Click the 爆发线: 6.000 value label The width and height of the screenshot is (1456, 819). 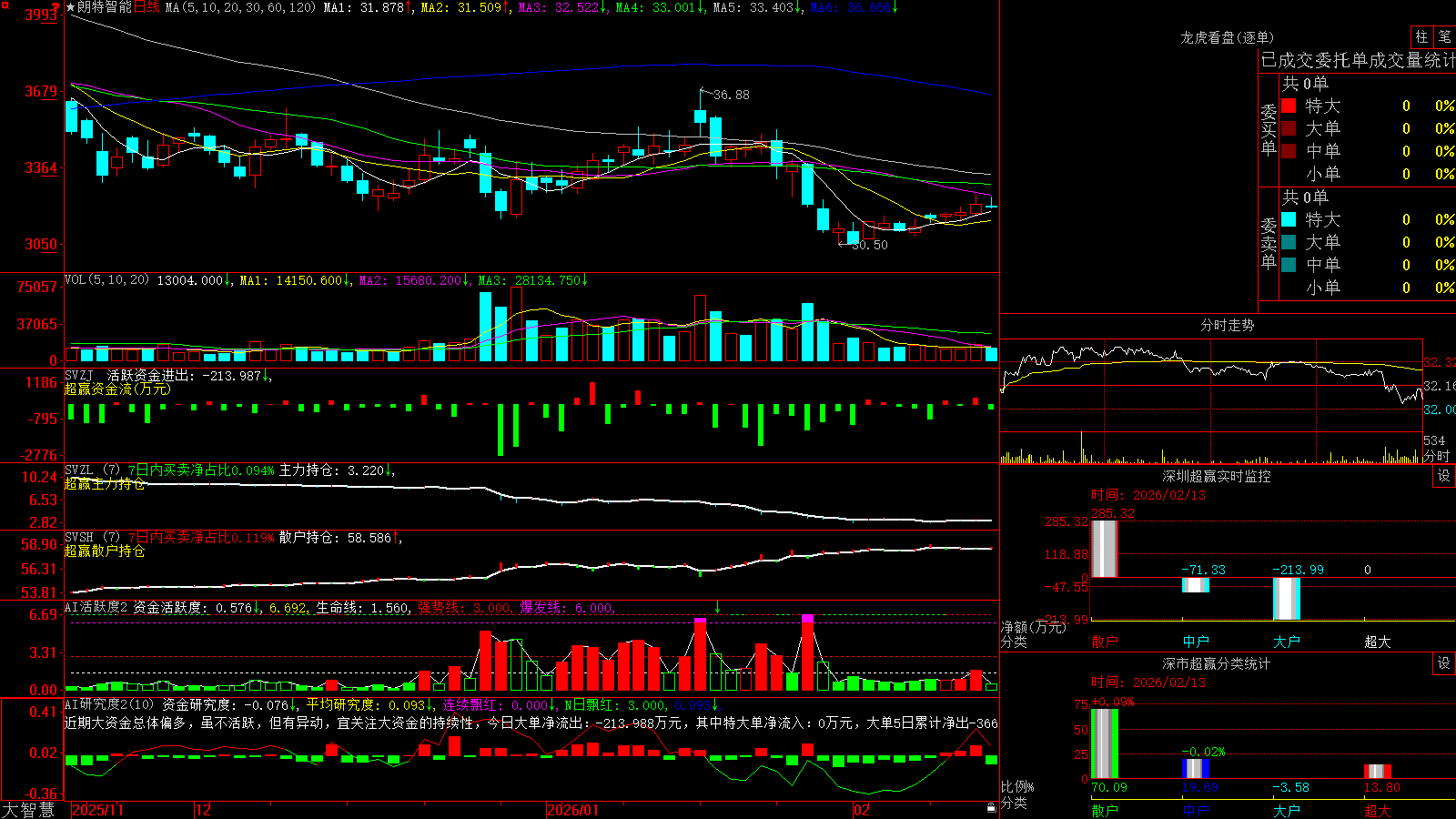click(x=568, y=608)
